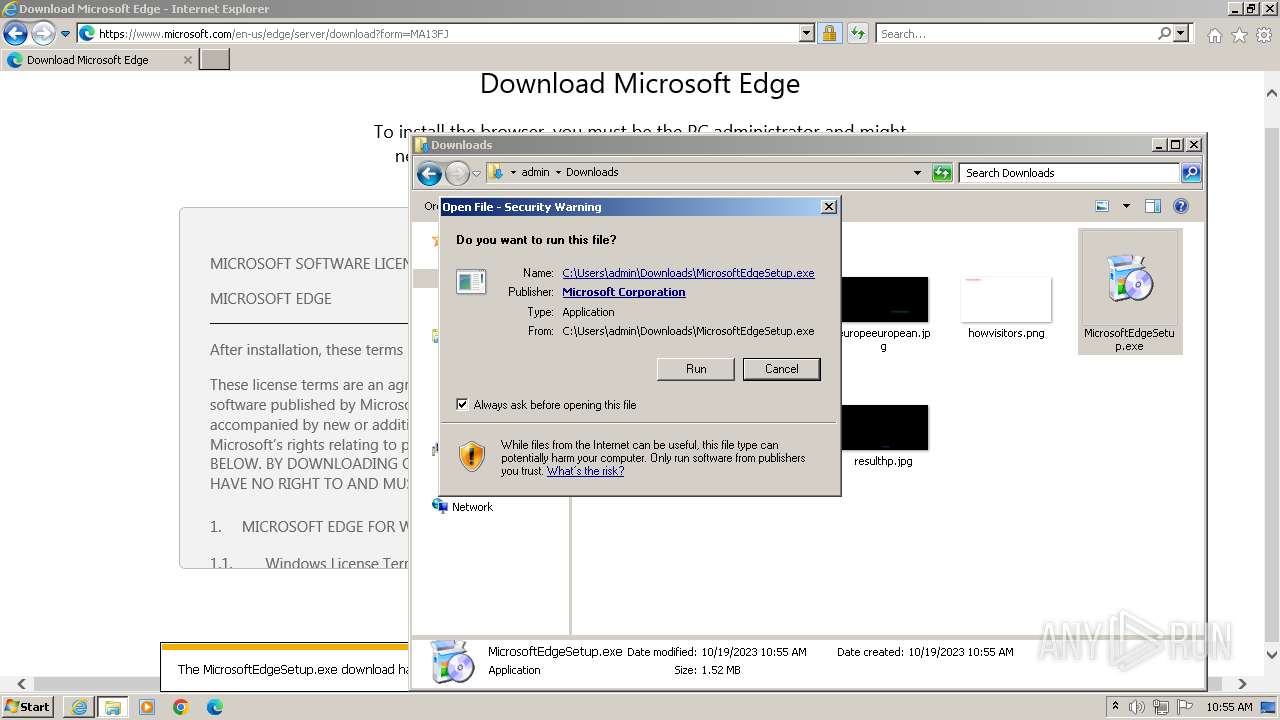This screenshot has height=720, width=1280.
Task: Open Google Chrome from taskbar
Action: 181,707
